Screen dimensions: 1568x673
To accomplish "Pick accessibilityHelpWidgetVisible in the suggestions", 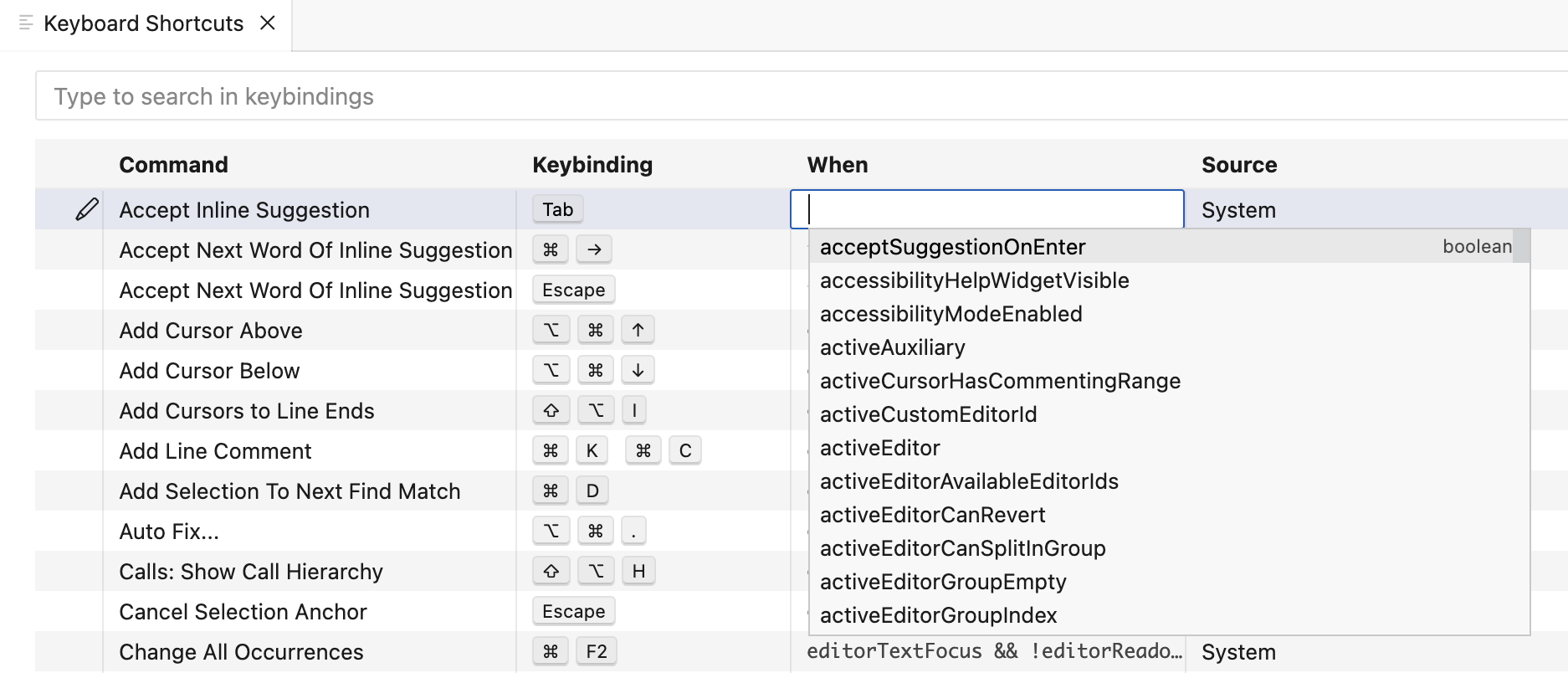I will tap(974, 280).
